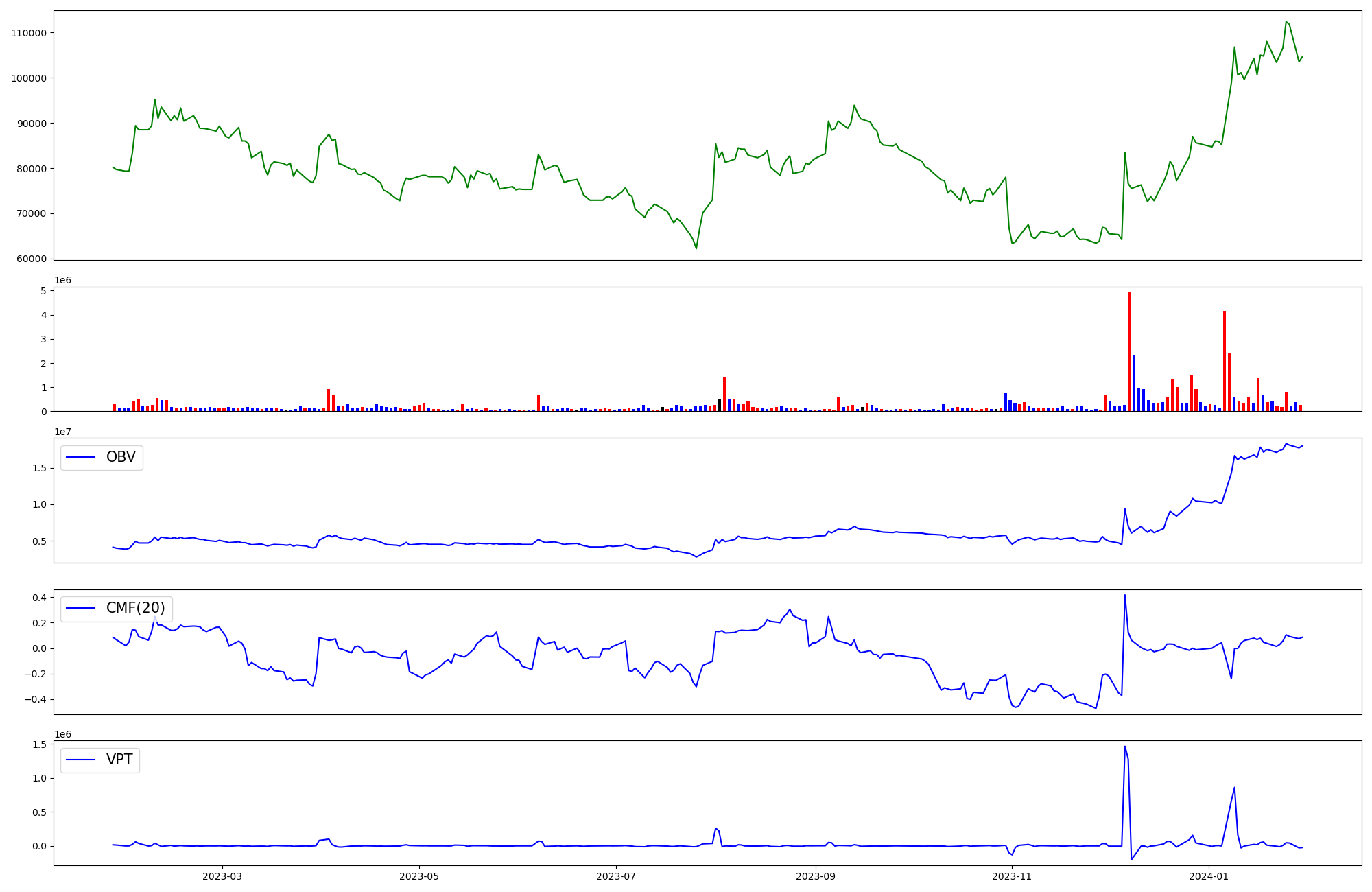
Task: Click the price chart's highest peak
Action: click(x=1286, y=22)
